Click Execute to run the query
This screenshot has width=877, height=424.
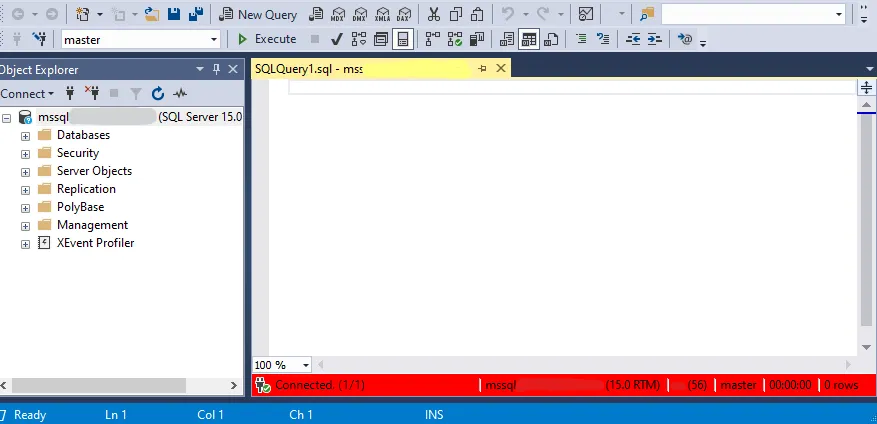[x=267, y=39]
